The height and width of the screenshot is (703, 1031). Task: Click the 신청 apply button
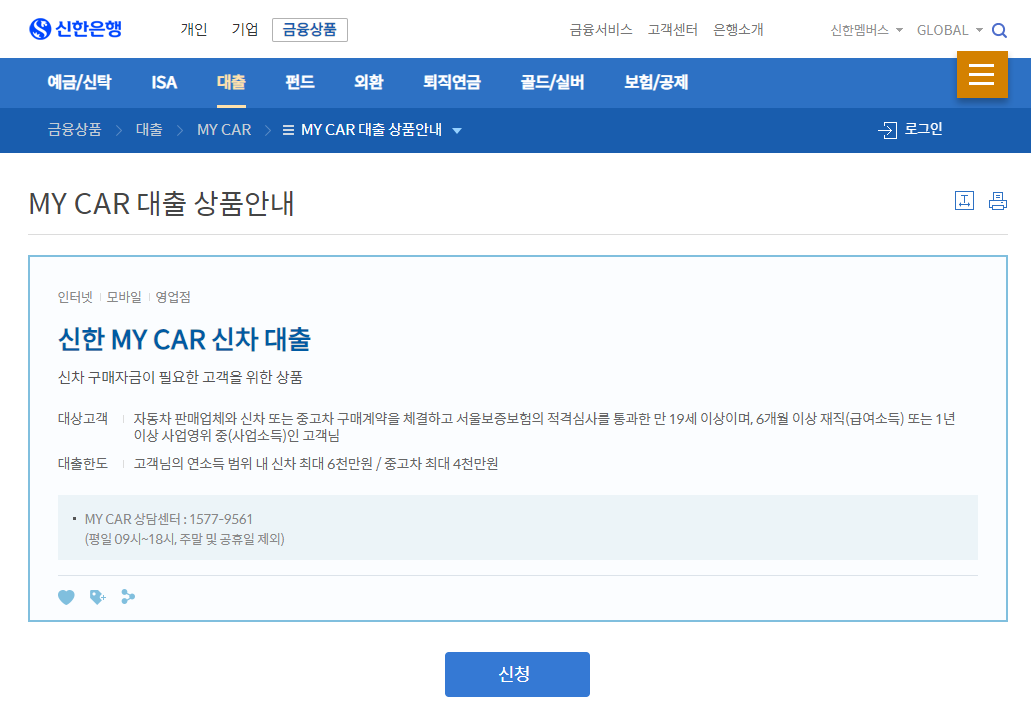[517, 674]
